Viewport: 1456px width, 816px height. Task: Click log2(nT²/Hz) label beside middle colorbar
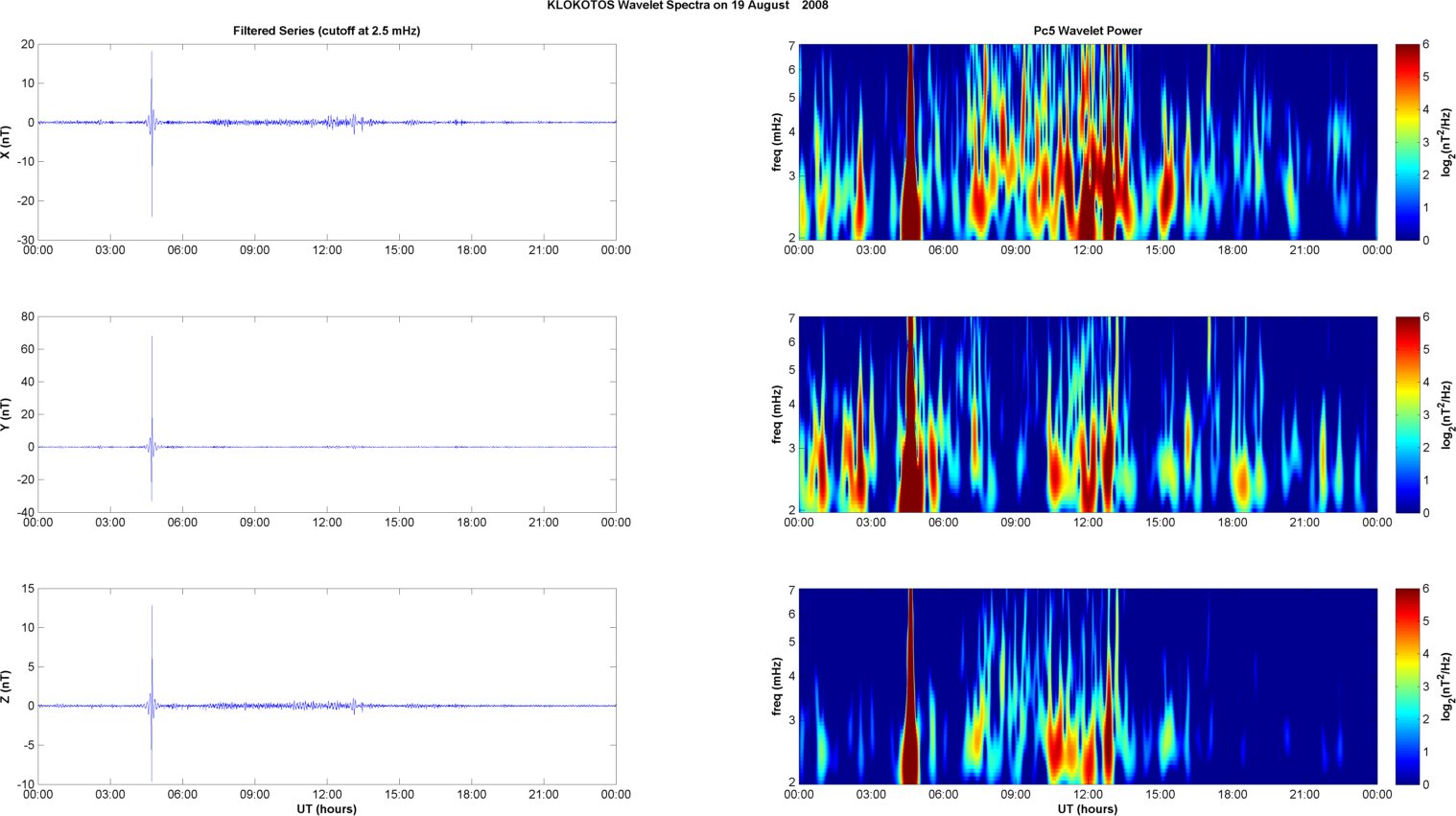click(1447, 414)
